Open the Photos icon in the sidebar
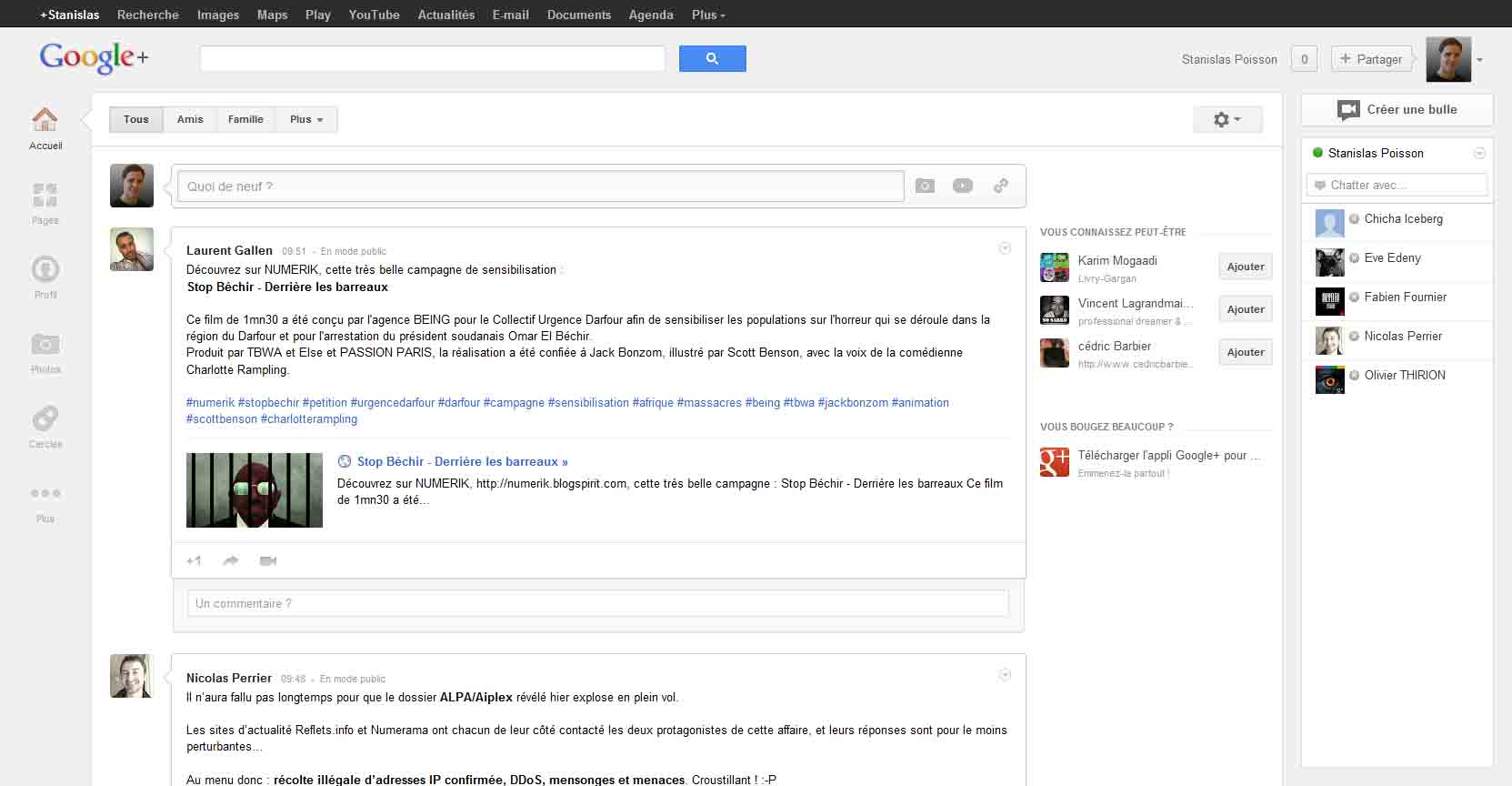 [45, 344]
